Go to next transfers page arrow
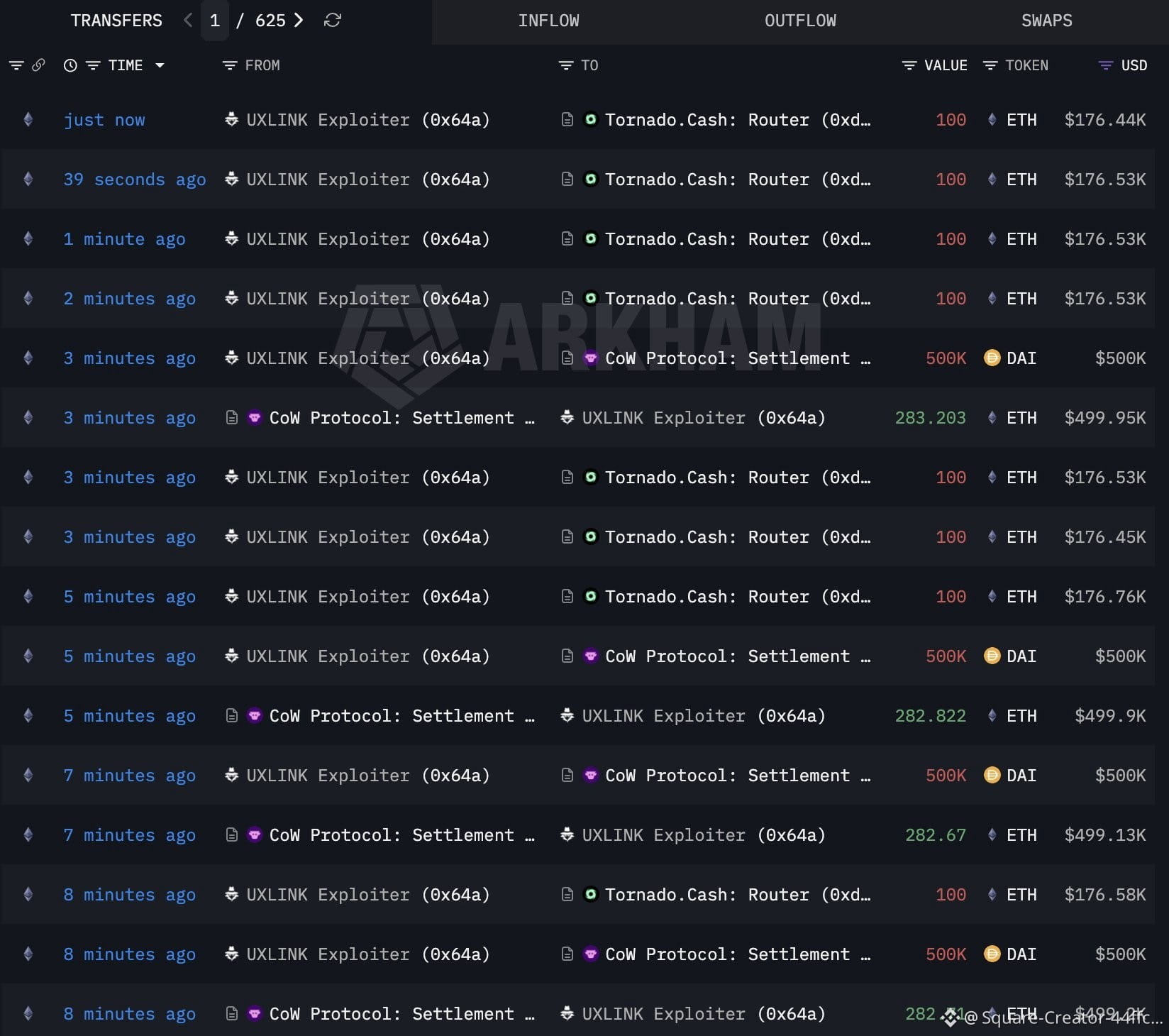1169x1036 pixels. (x=299, y=21)
